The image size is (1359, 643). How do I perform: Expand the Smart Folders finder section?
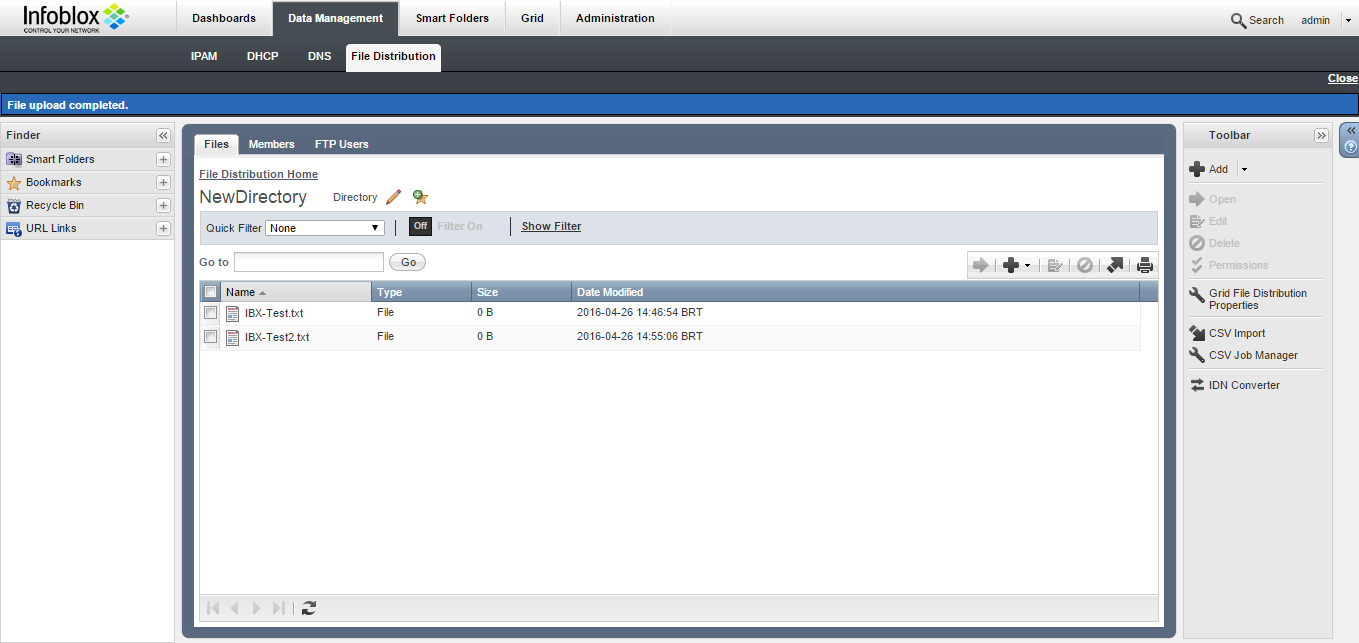point(163,159)
